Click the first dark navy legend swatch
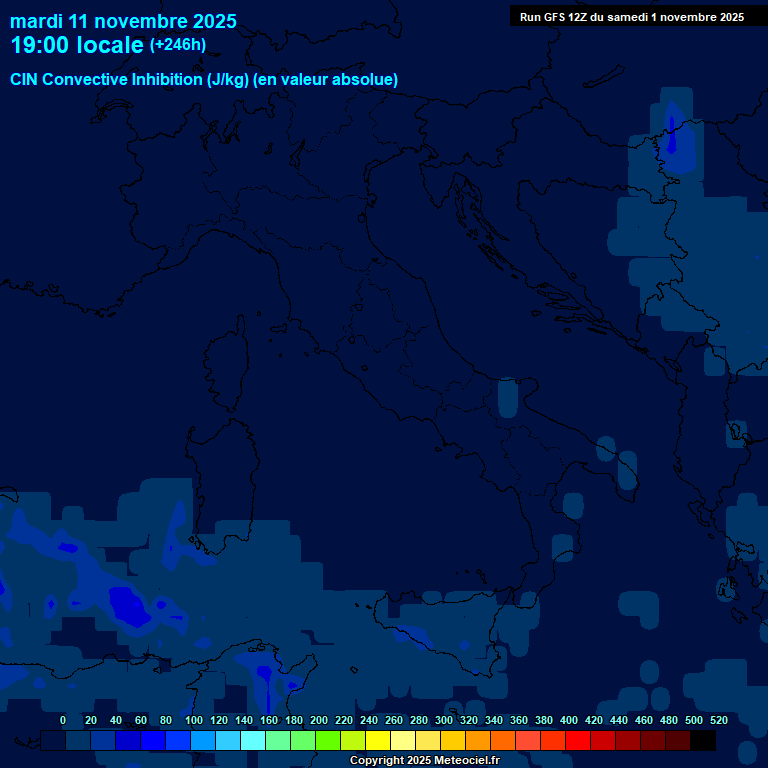768x768 pixels. click(53, 741)
